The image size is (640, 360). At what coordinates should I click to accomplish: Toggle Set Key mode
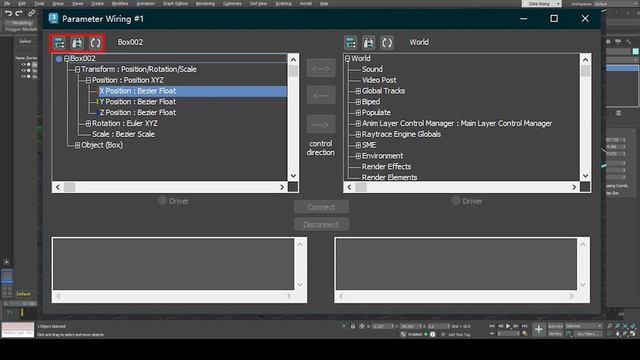tap(555, 334)
